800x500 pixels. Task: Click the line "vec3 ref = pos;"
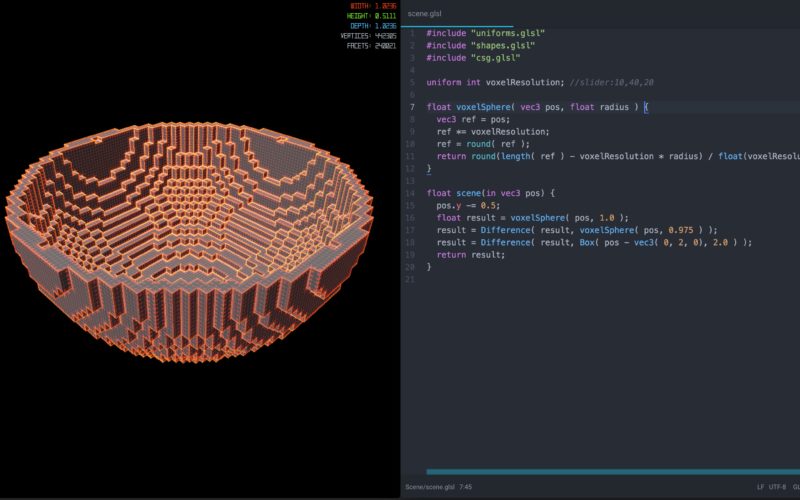(x=473, y=119)
